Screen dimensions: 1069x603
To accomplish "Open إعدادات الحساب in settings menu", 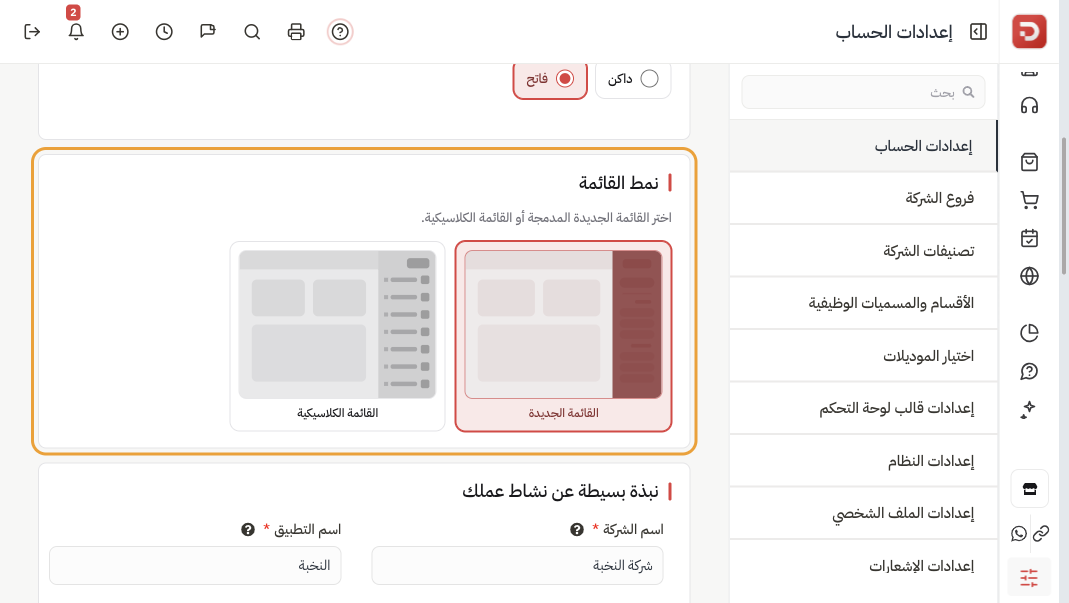I will click(x=863, y=146).
